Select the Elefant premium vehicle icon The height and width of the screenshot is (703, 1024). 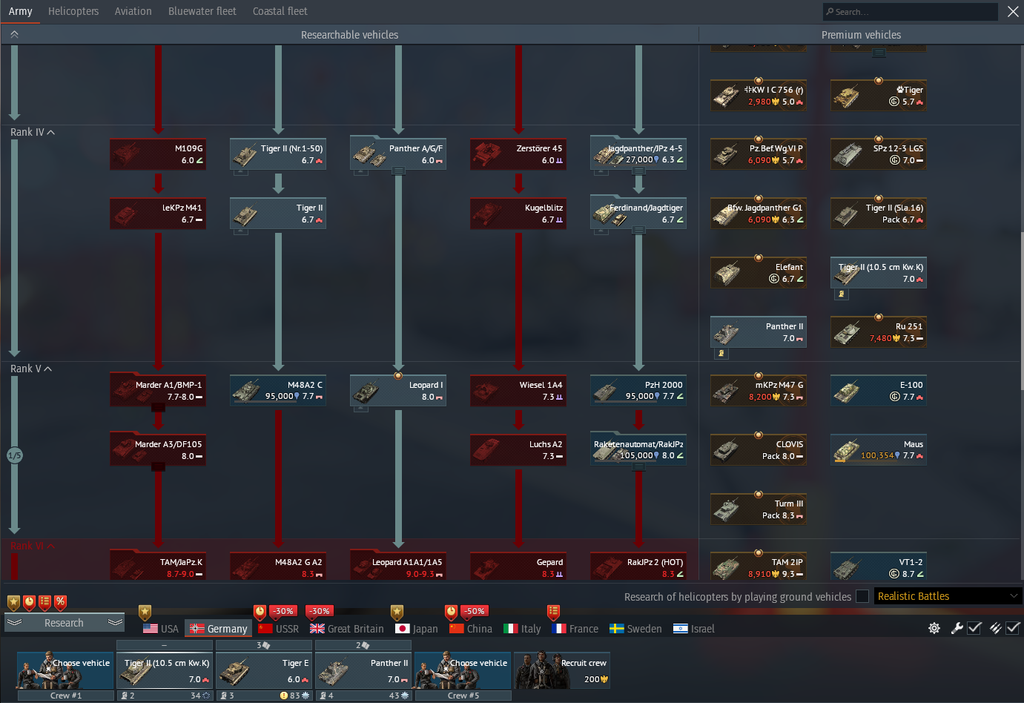pos(758,272)
